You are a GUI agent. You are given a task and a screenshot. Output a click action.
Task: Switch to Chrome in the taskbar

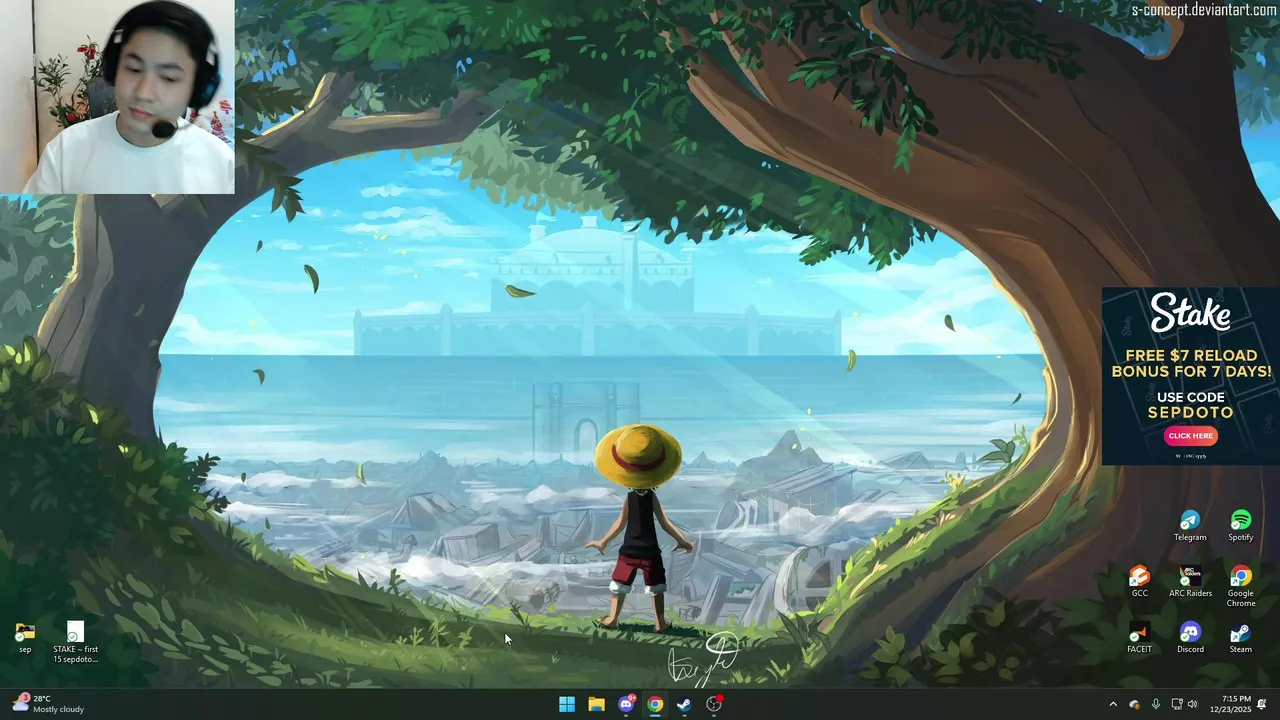click(655, 704)
